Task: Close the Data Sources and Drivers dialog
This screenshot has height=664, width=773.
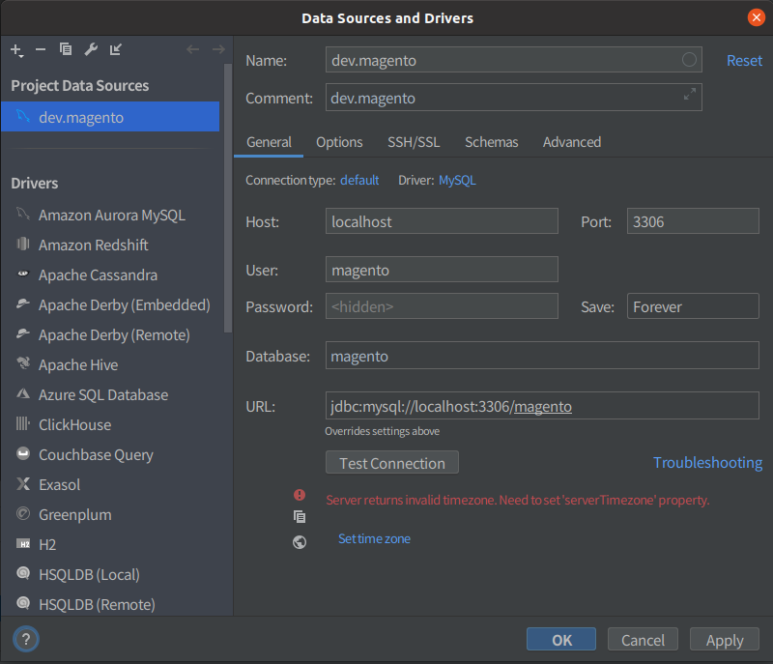Action: [756, 18]
